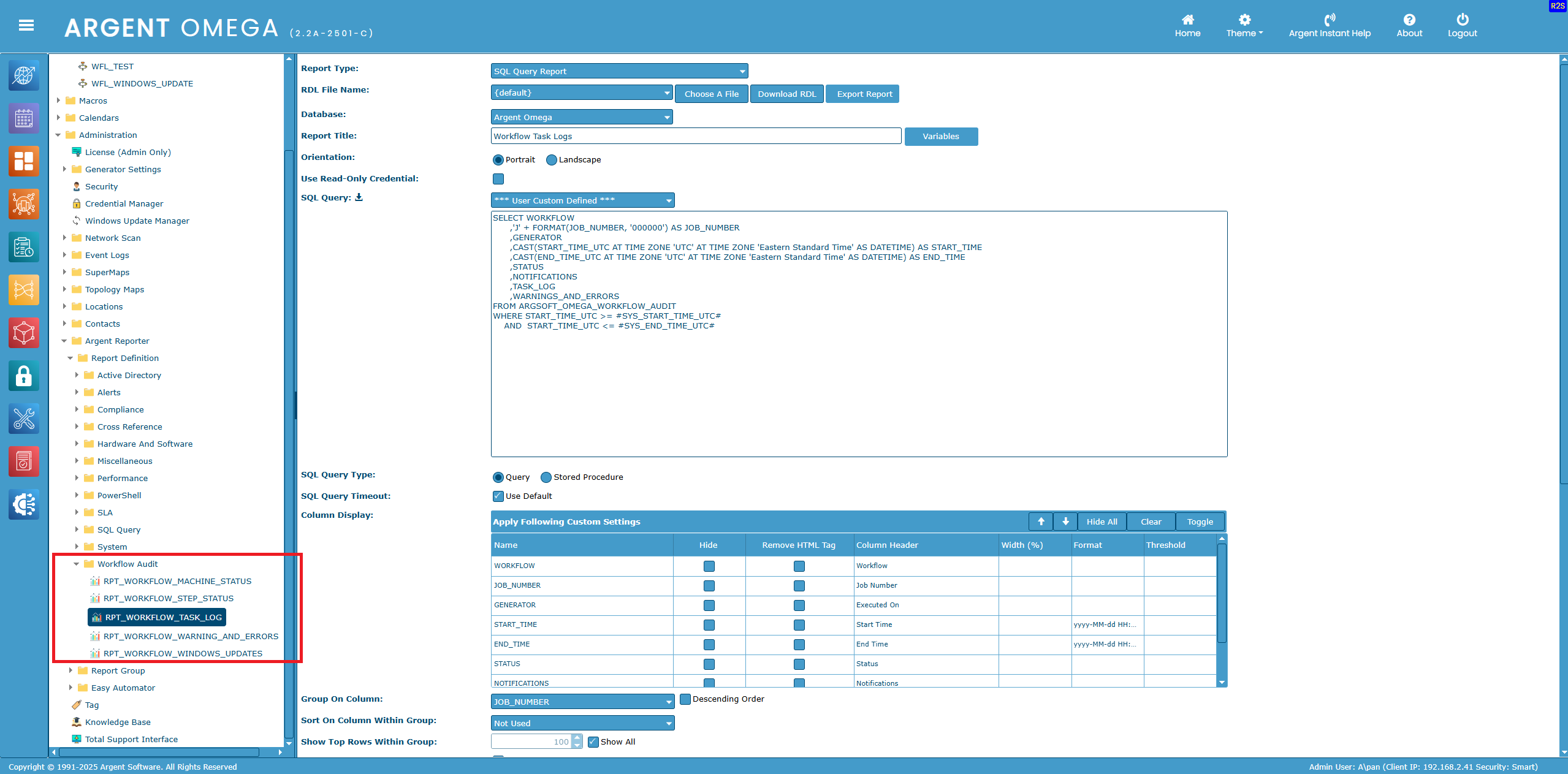Open the wrench and screwdriver tools icon
Image resolution: width=1568 pixels, height=774 pixels.
(24, 419)
